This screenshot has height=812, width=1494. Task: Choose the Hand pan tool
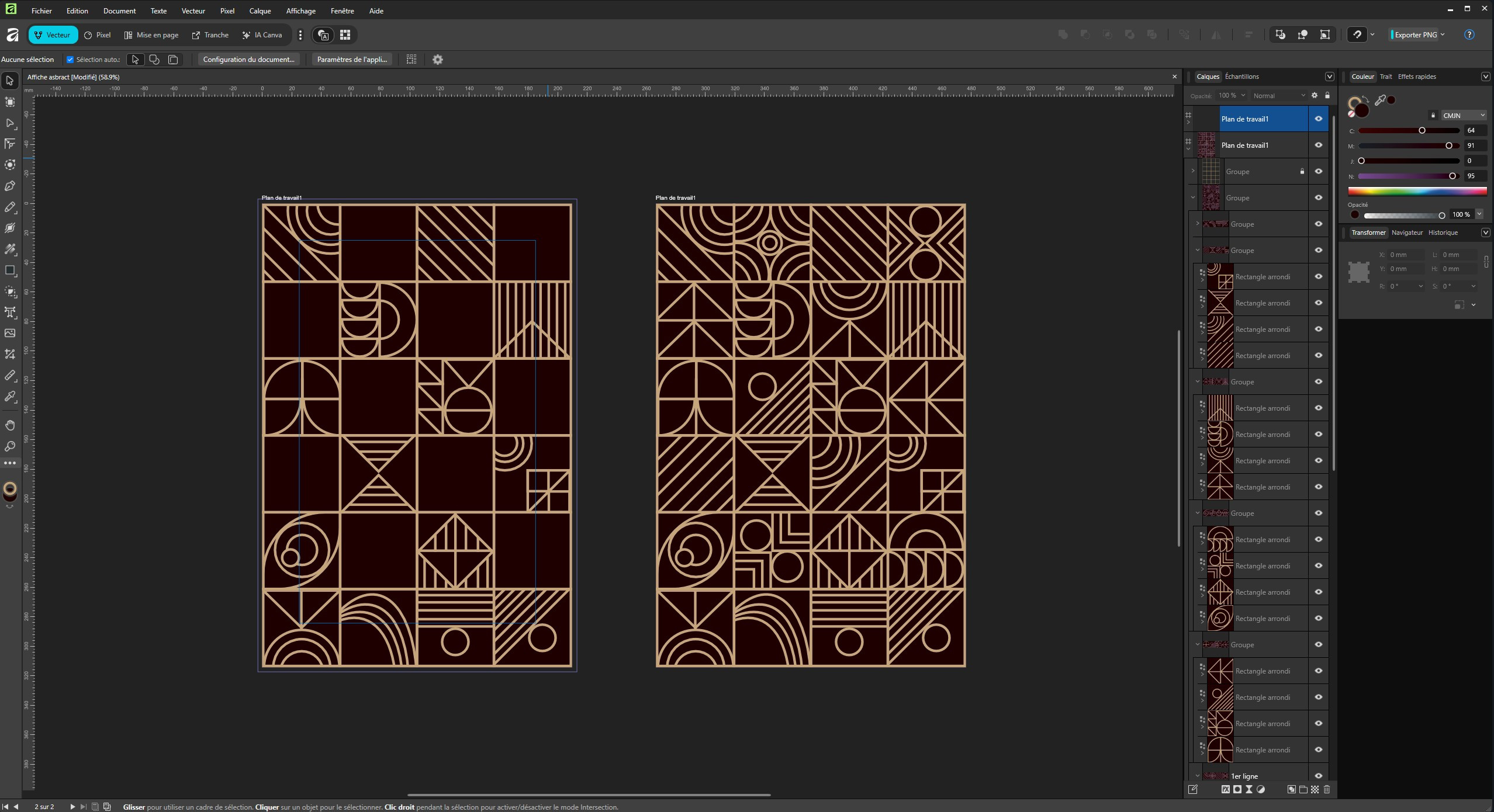(10, 425)
